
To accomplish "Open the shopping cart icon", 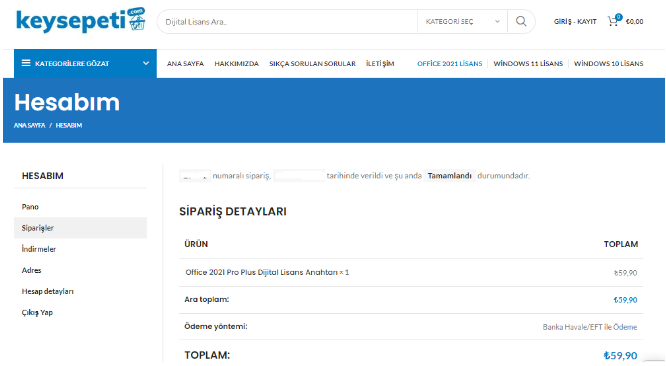I will click(x=614, y=20).
